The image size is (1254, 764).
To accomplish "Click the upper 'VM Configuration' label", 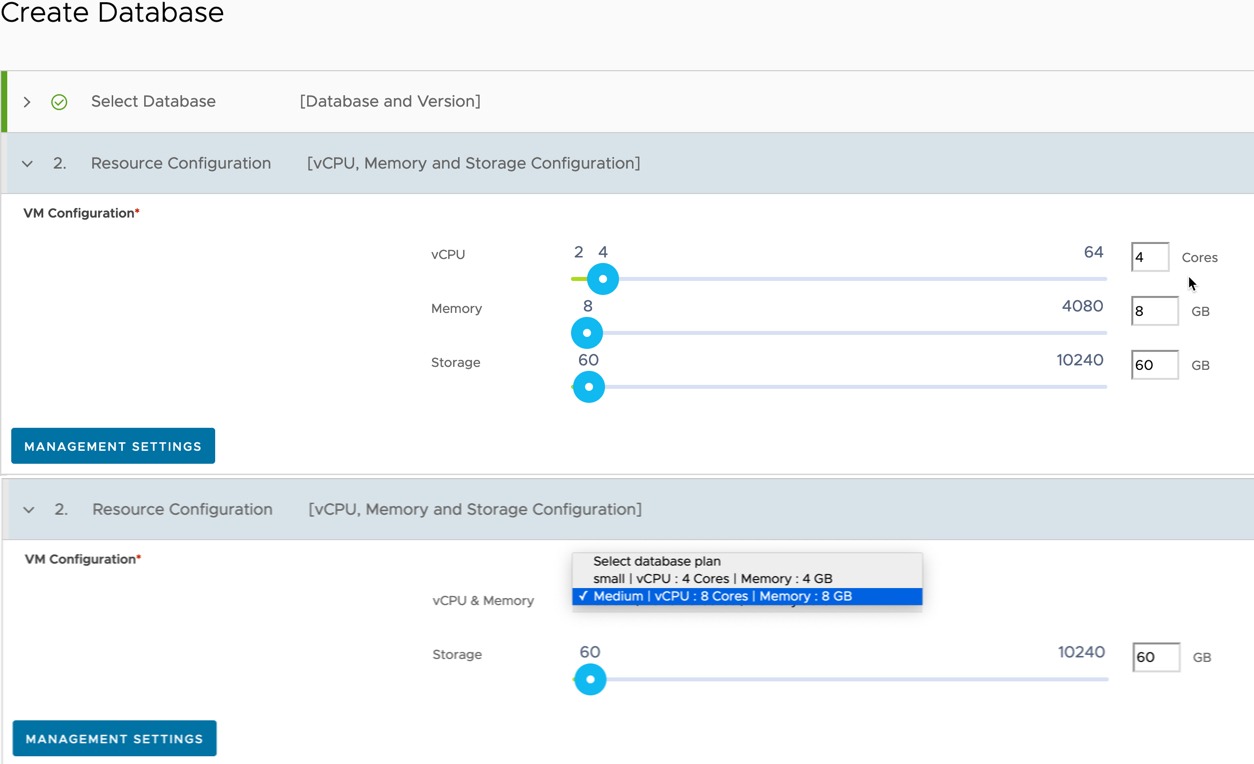I will click(x=81, y=213).
